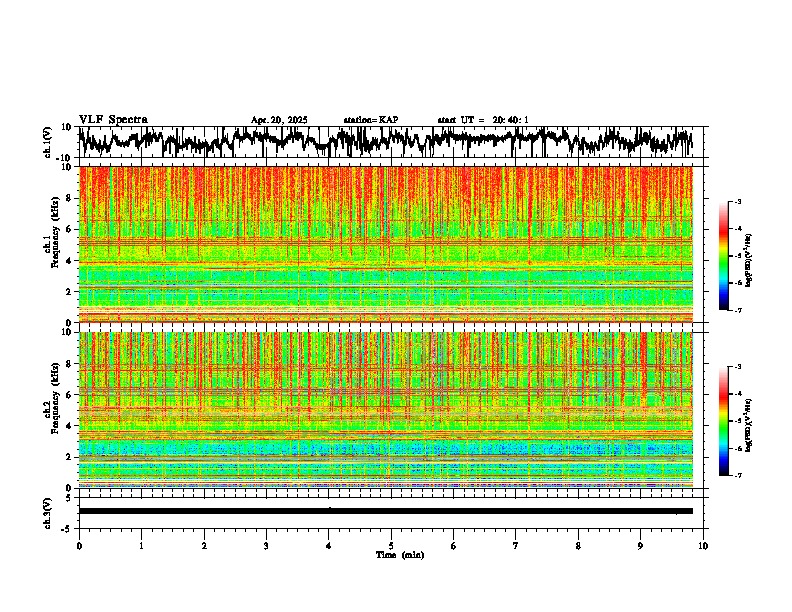792x612 pixels.
Task: Click the thick black ch.3 trace
Action: pyautogui.click(x=385, y=511)
